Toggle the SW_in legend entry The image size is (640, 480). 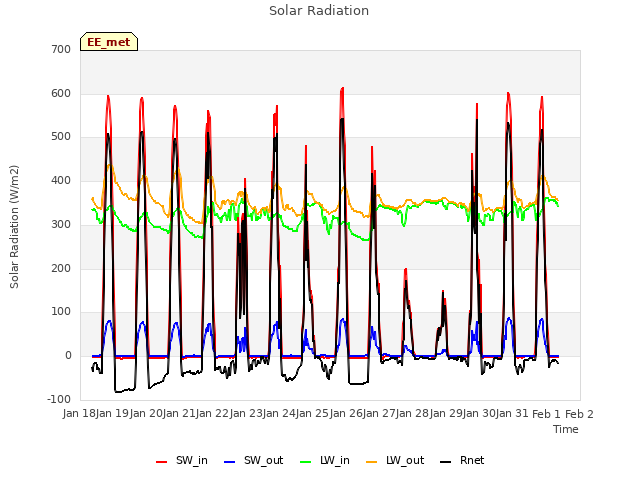182,460
